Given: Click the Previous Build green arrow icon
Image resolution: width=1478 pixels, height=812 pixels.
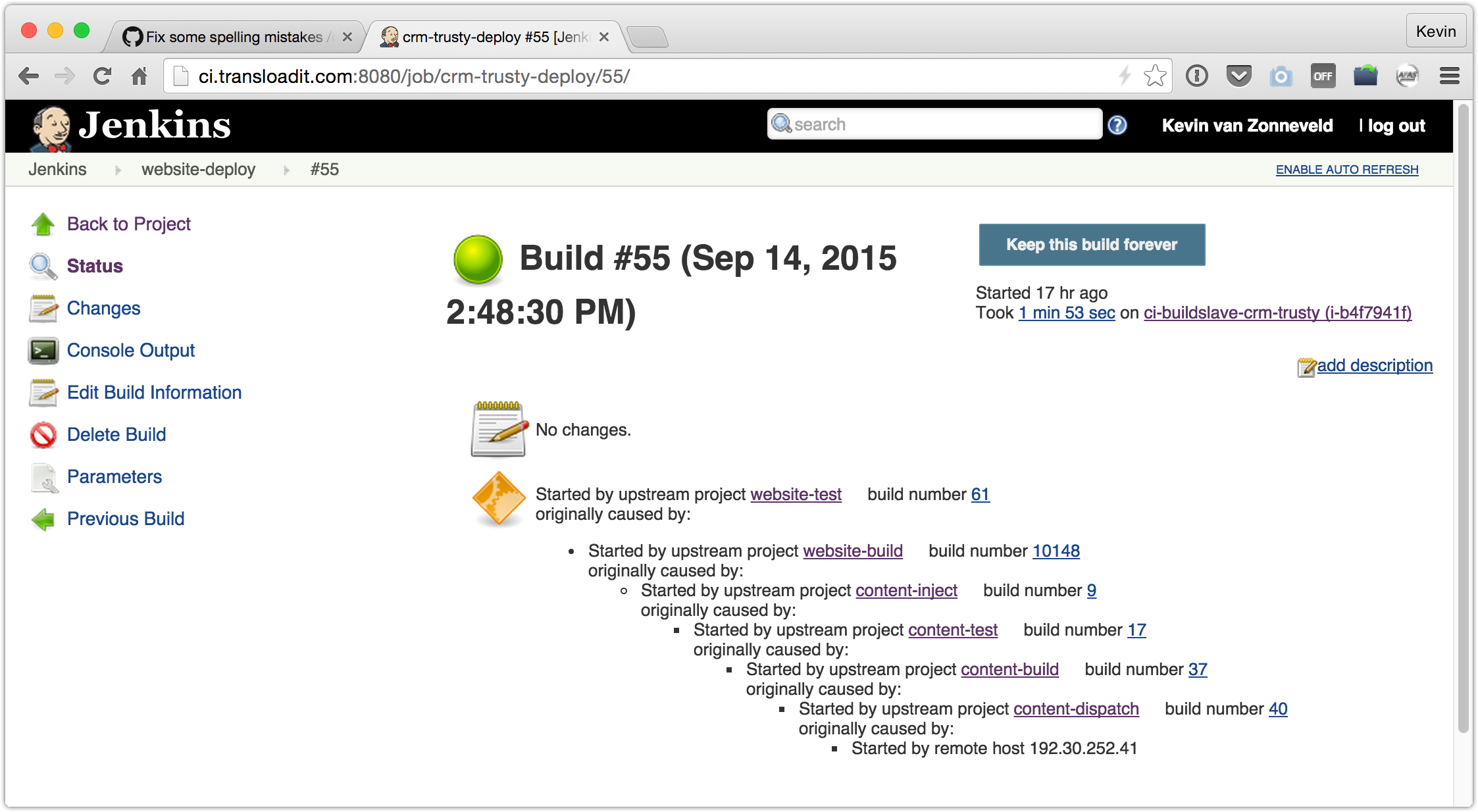Looking at the screenshot, I should pyautogui.click(x=43, y=519).
